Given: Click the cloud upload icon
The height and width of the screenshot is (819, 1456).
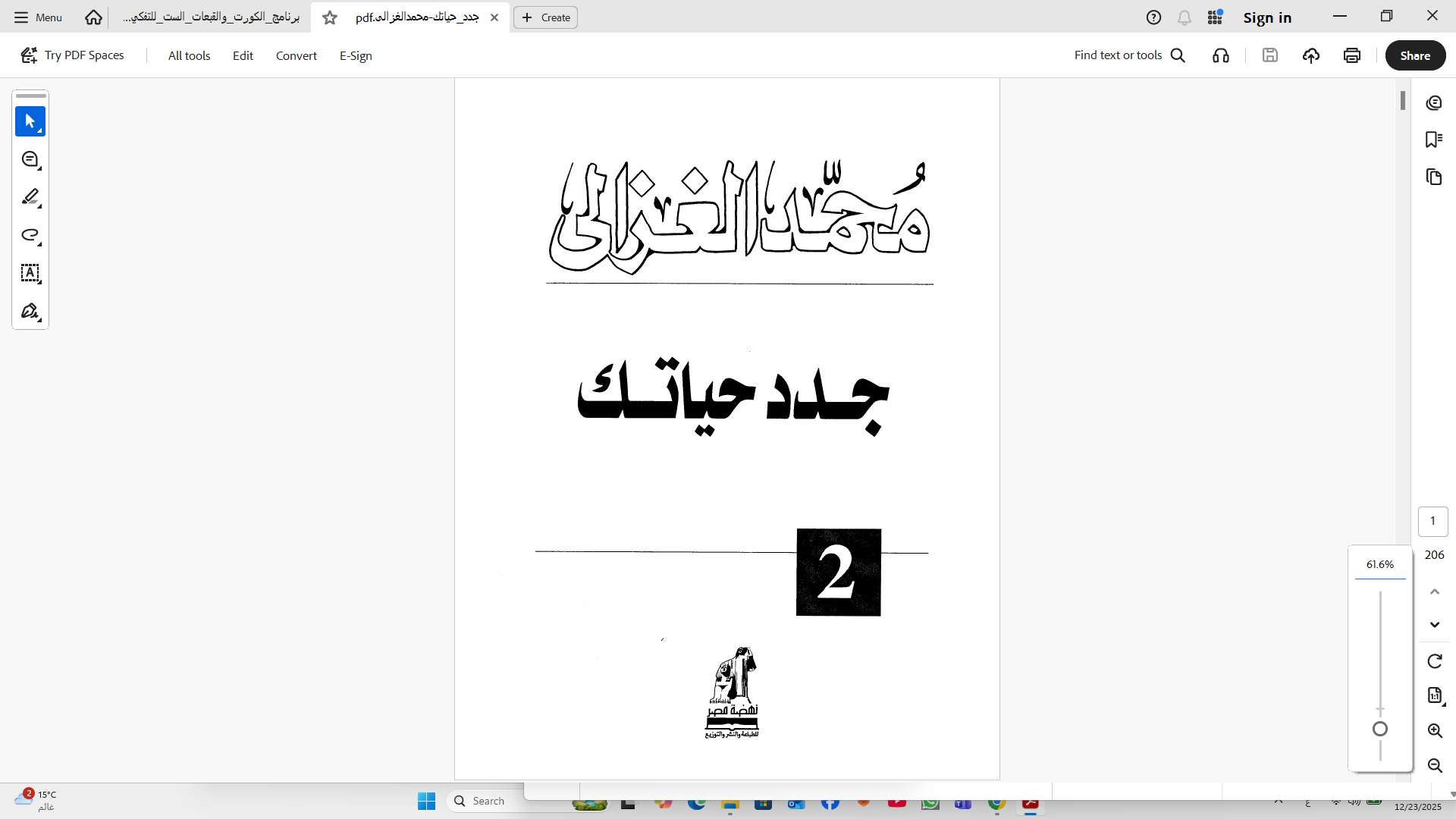Looking at the screenshot, I should coord(1311,55).
